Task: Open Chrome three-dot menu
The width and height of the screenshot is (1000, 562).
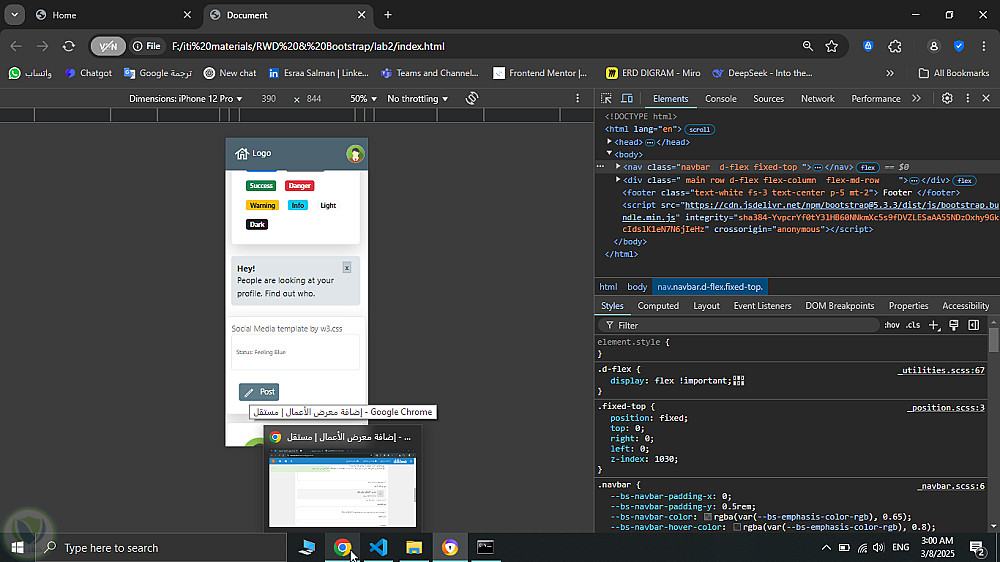Action: pyautogui.click(x=984, y=46)
